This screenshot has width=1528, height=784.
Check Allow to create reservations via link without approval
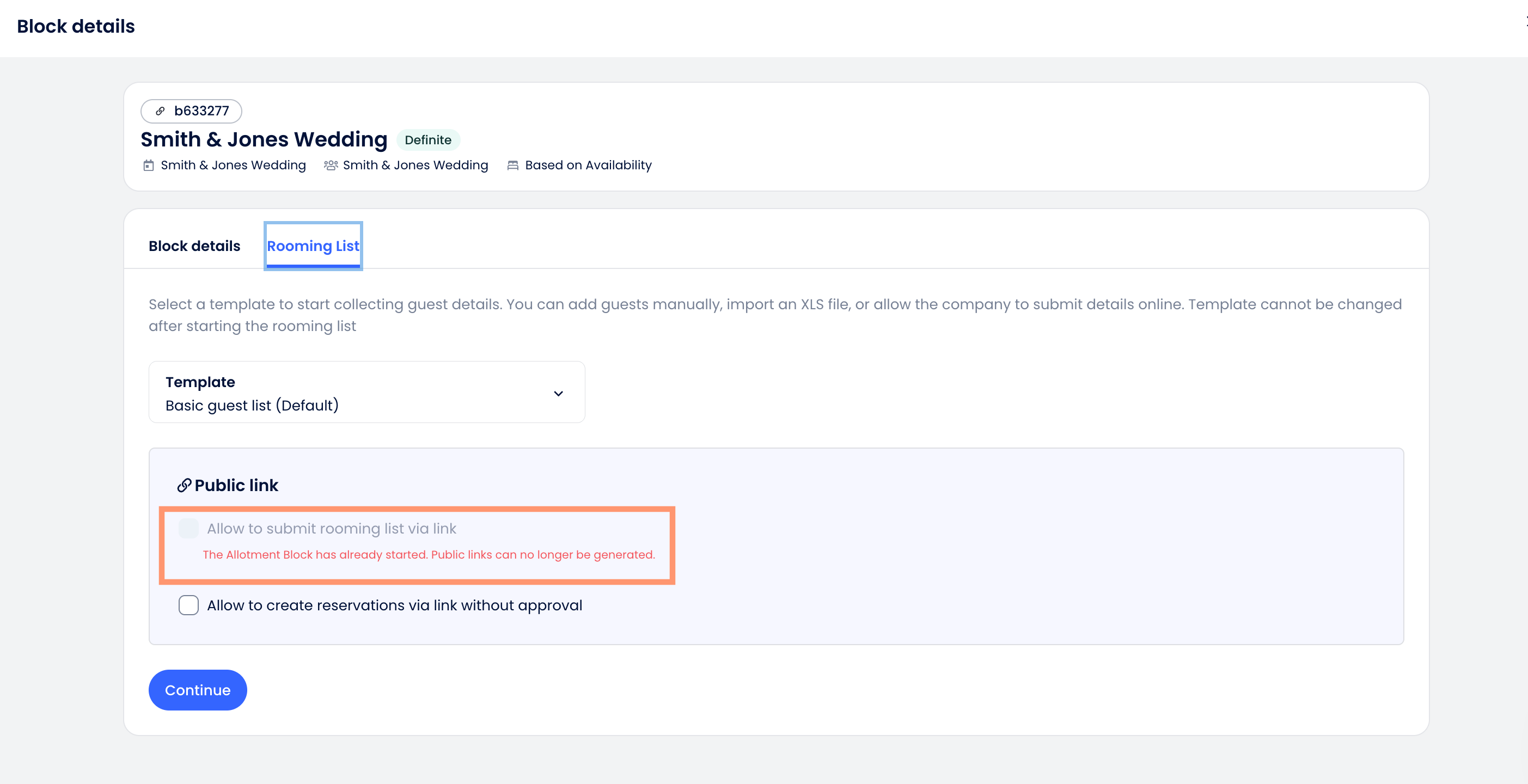click(x=188, y=605)
